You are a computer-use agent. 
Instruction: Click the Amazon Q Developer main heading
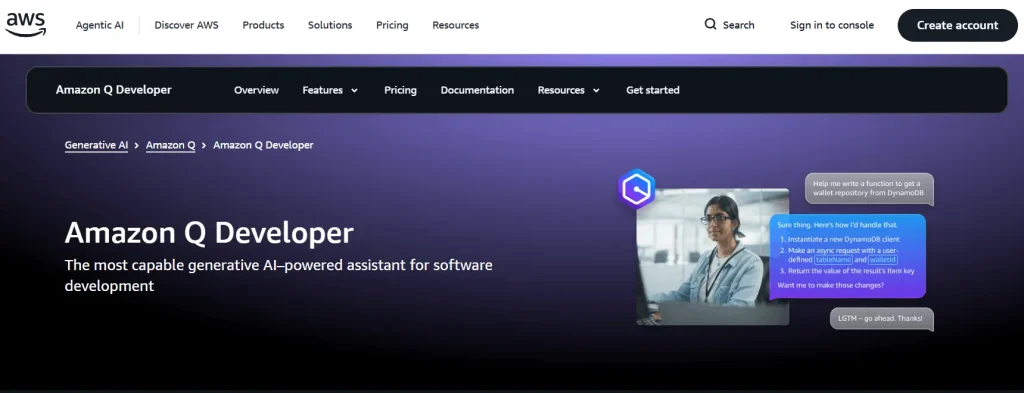[x=209, y=233]
